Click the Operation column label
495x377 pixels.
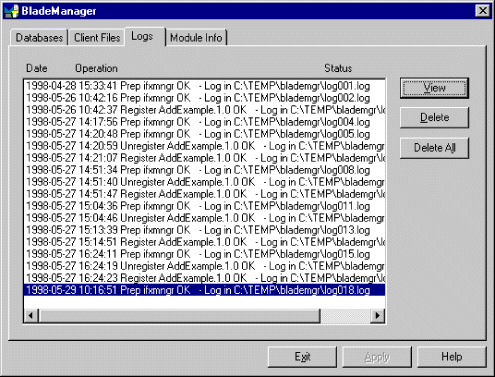(96, 68)
